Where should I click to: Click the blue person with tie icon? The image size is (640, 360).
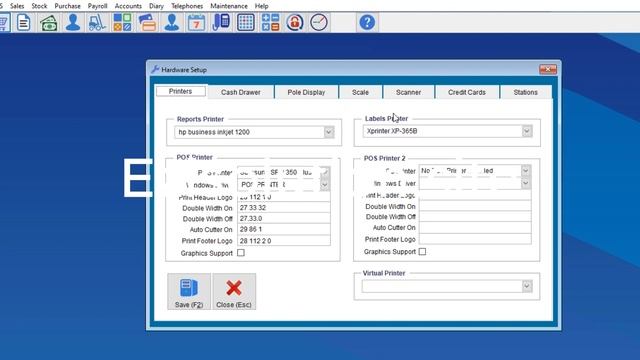point(171,22)
